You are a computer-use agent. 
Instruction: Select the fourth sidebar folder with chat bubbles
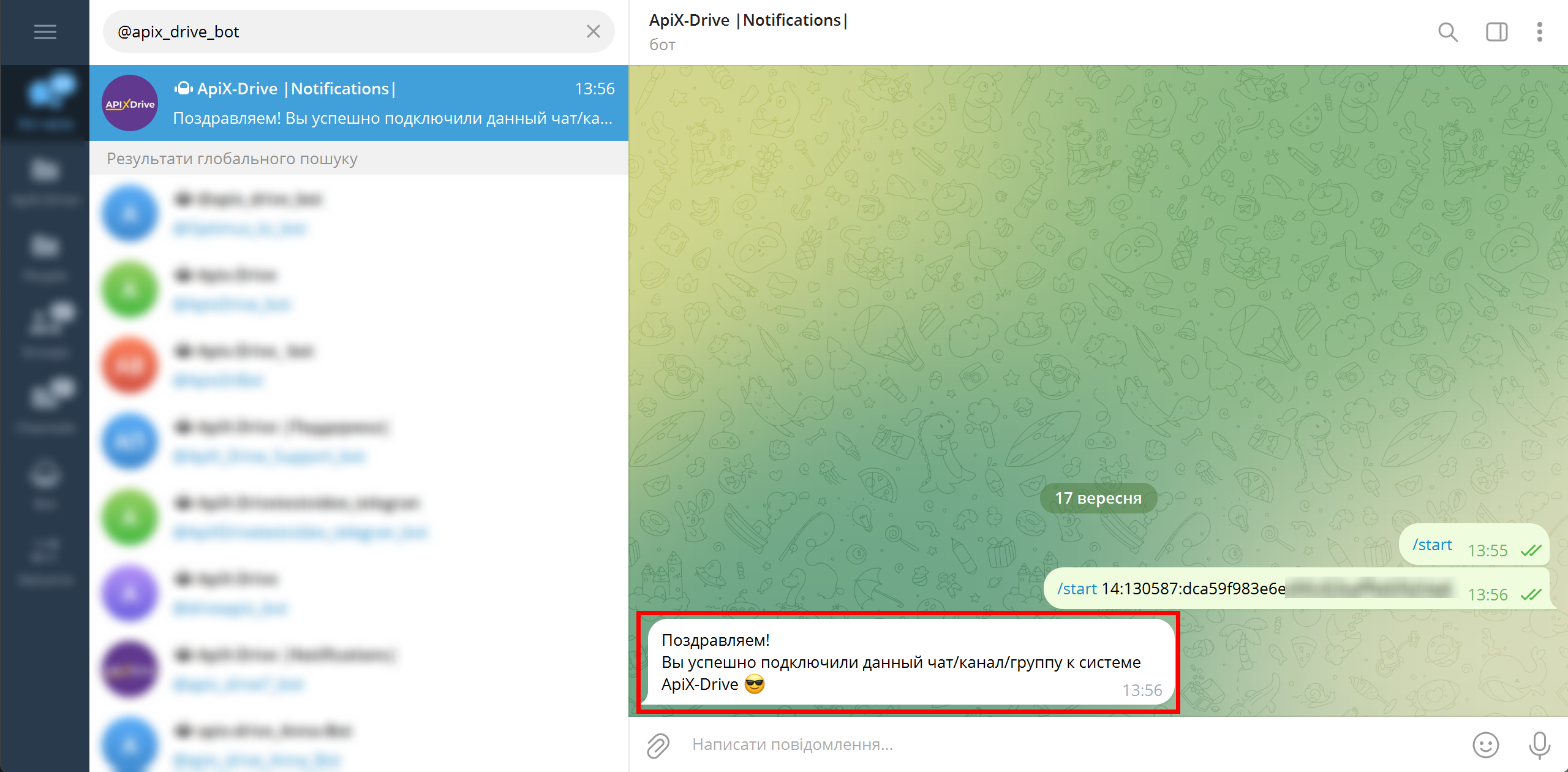tap(45, 331)
